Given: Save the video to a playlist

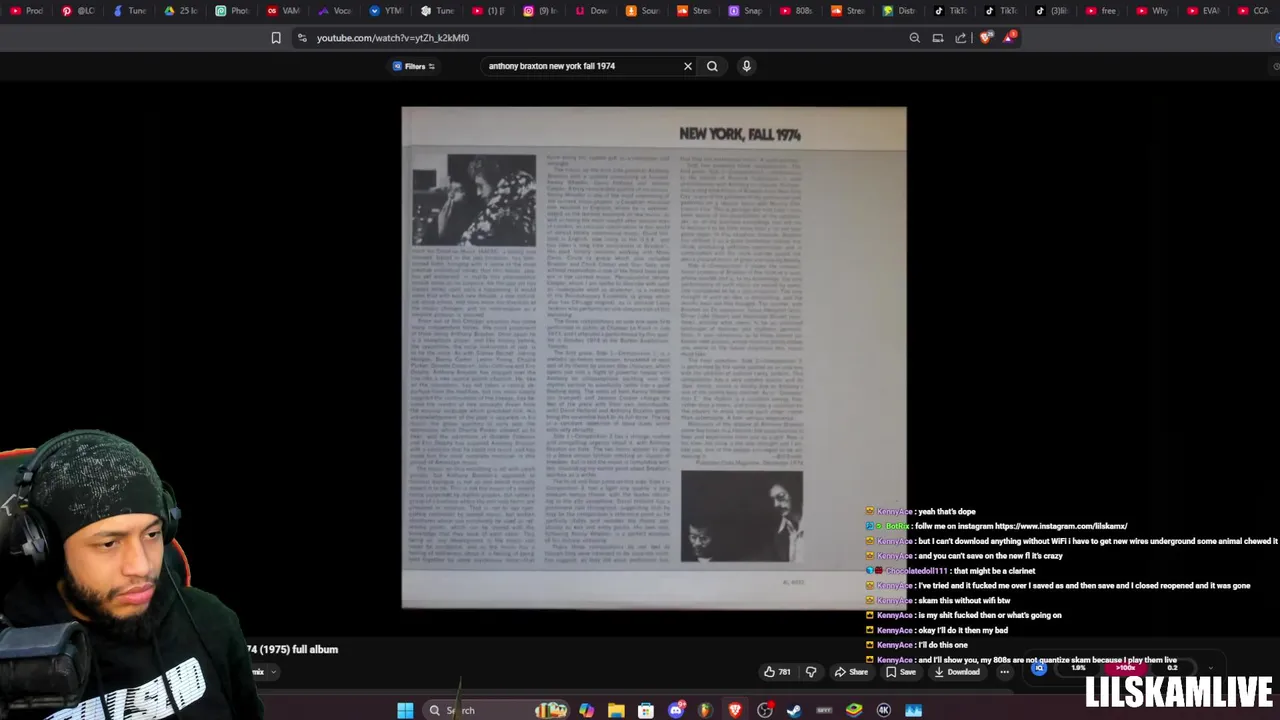Looking at the screenshot, I should click(x=900, y=672).
